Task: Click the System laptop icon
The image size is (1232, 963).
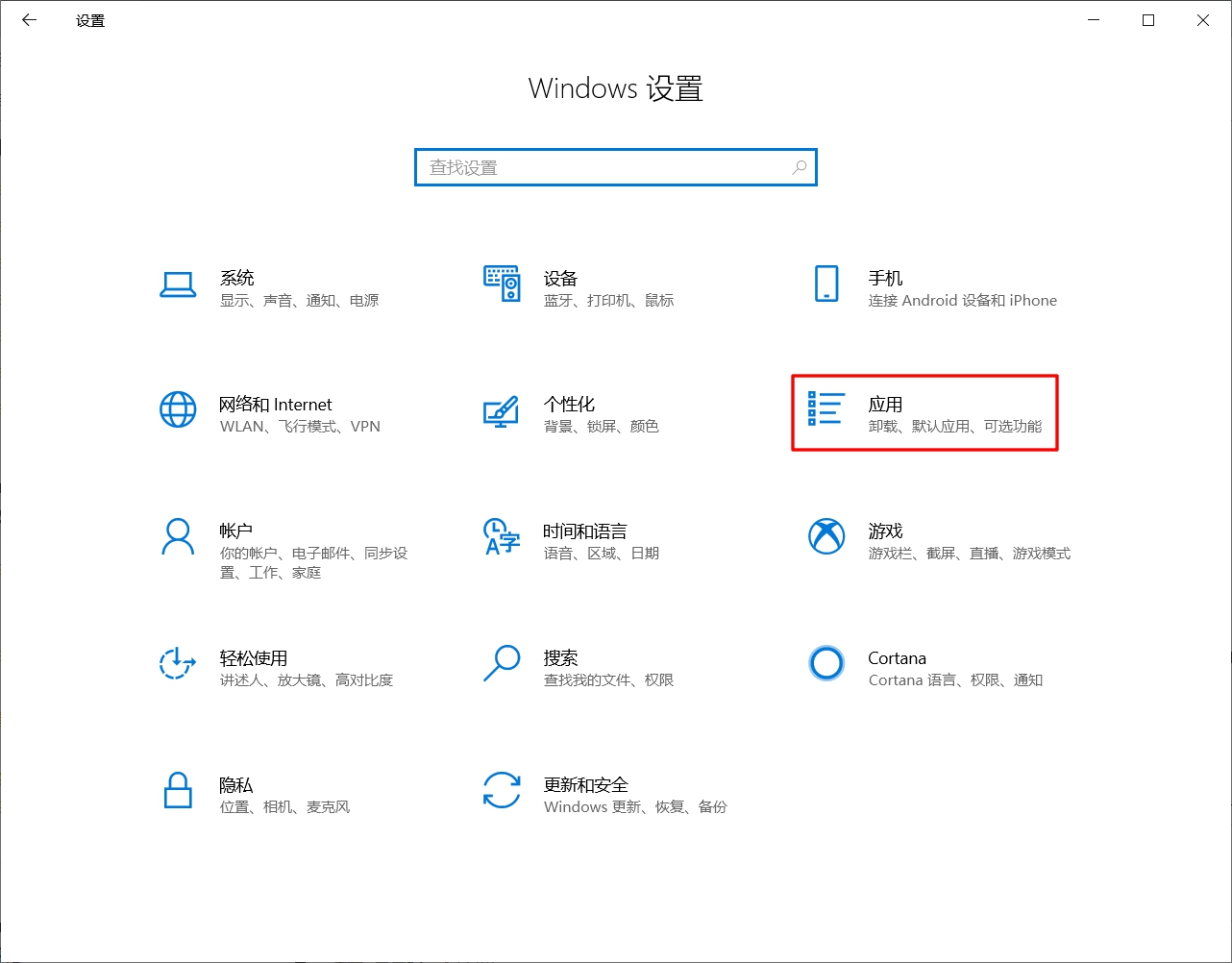Action: [178, 284]
